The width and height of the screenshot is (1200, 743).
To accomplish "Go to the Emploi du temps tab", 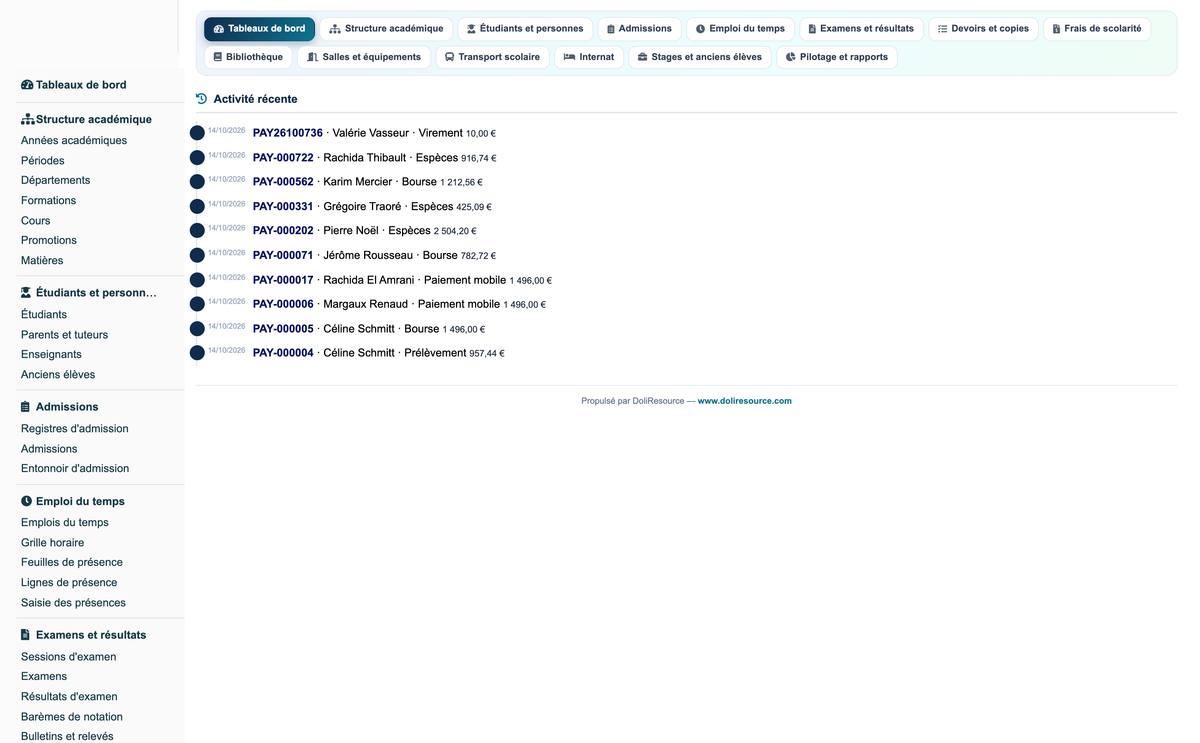I will (x=741, y=29).
